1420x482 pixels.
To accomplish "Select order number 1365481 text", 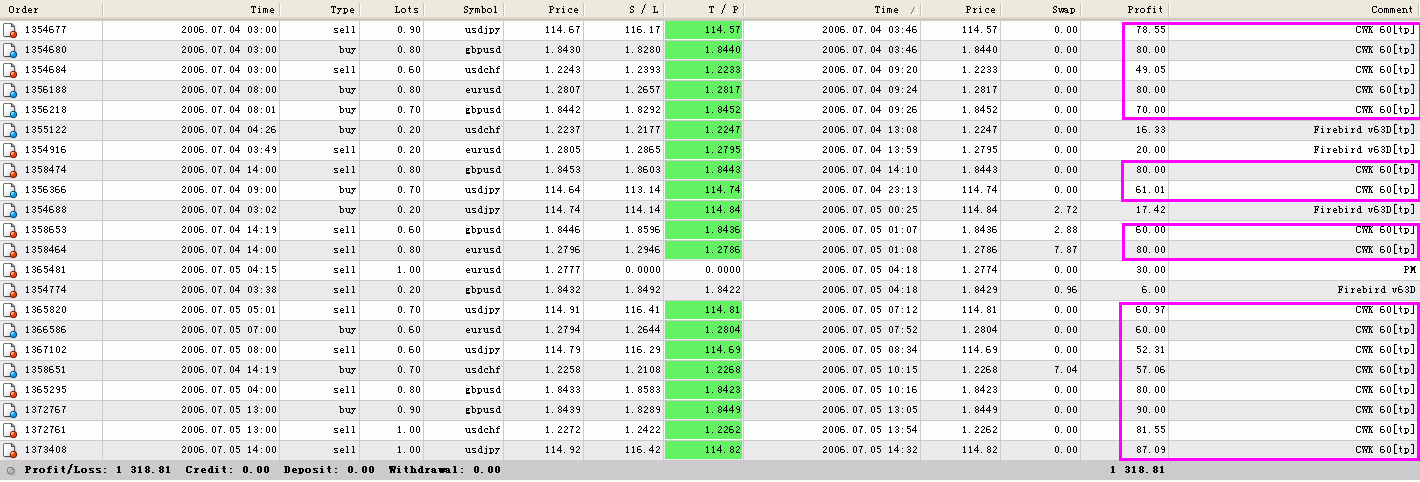I will [46, 270].
